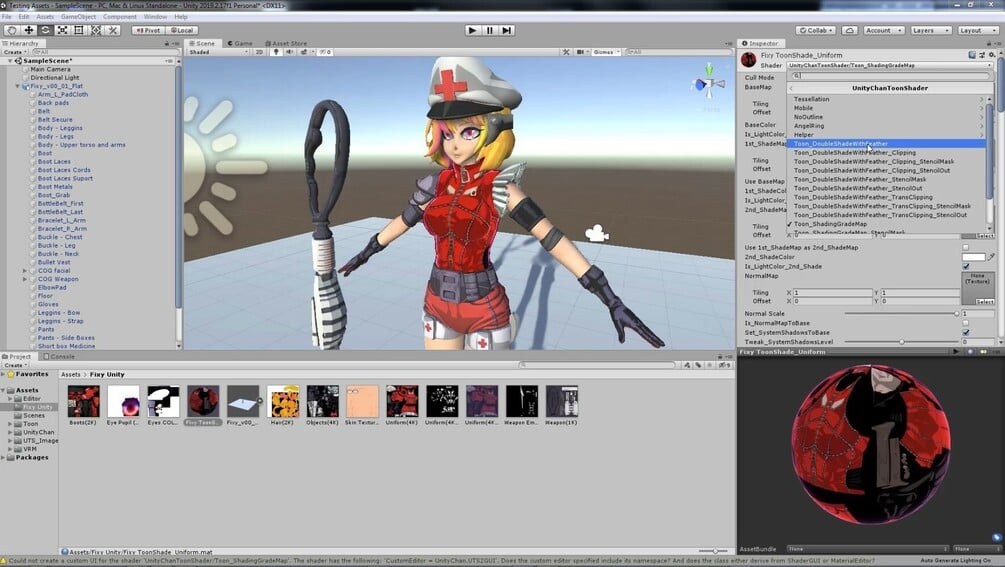Pause the game
The width and height of the screenshot is (1005, 567).
(x=490, y=30)
